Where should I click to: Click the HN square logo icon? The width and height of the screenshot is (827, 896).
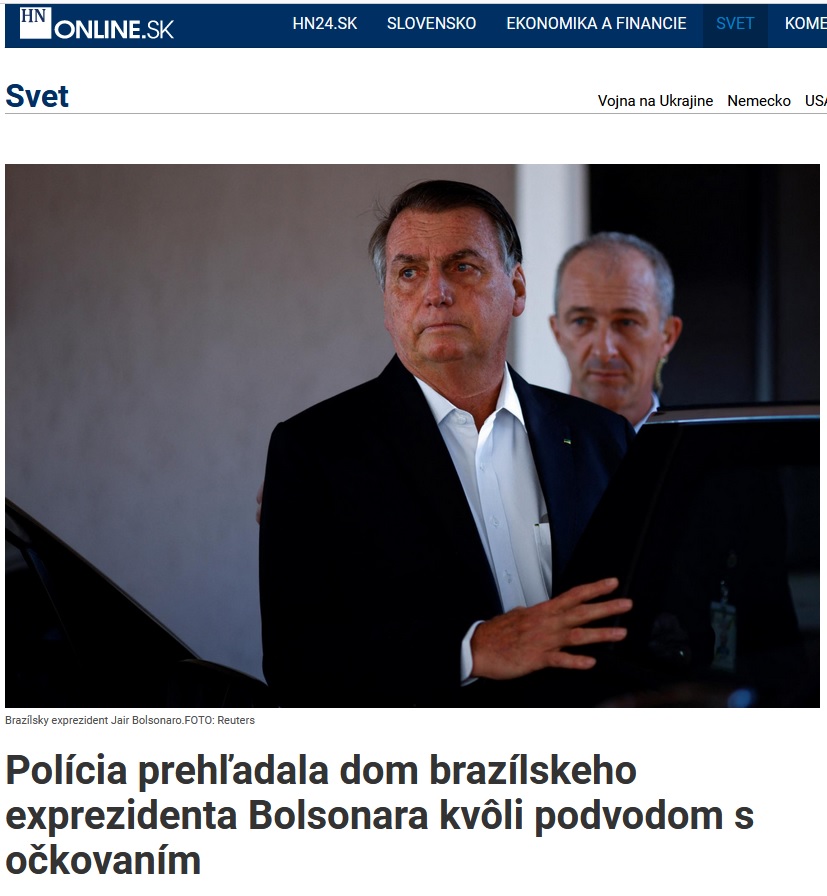(x=35, y=23)
